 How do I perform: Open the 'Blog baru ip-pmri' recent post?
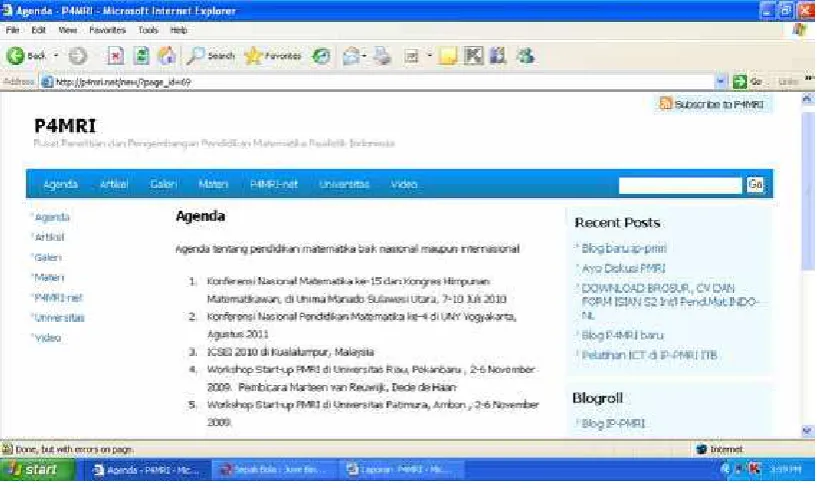[624, 248]
